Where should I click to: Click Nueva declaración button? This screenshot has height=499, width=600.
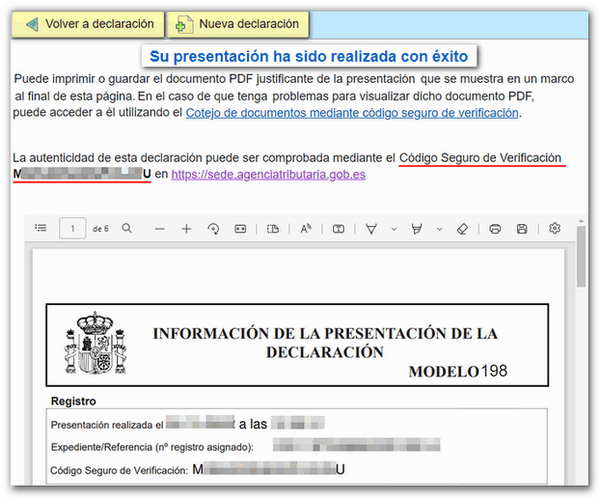click(x=238, y=23)
